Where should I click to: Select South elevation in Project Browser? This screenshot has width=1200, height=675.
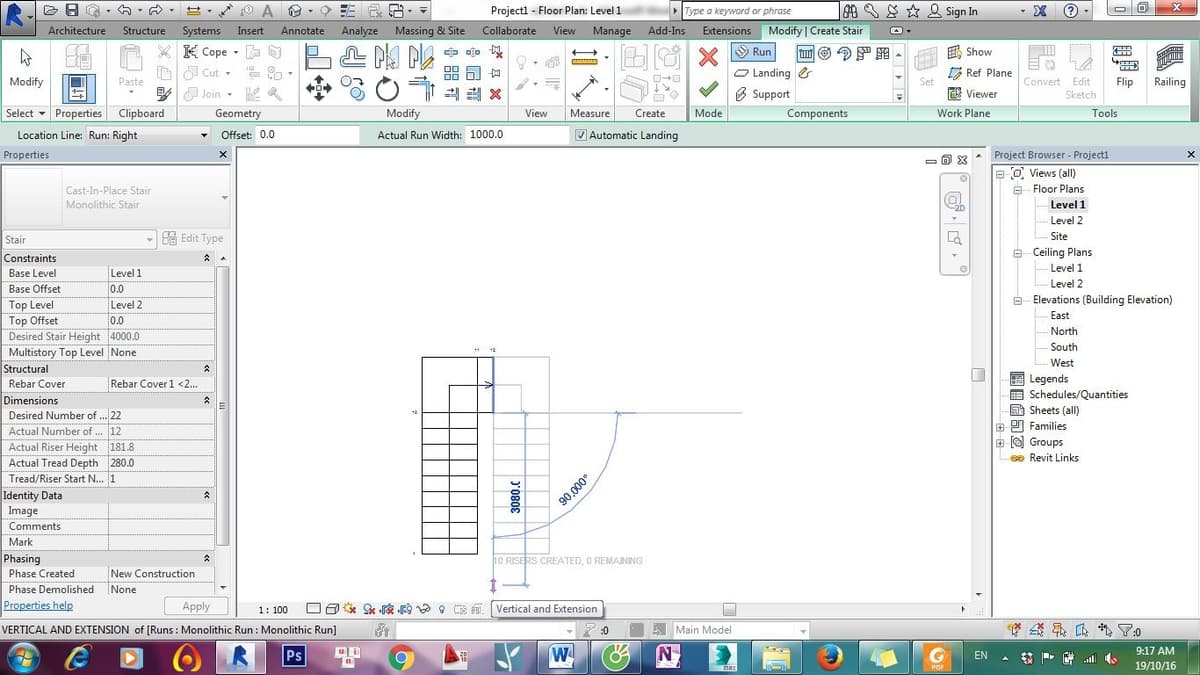point(1063,347)
